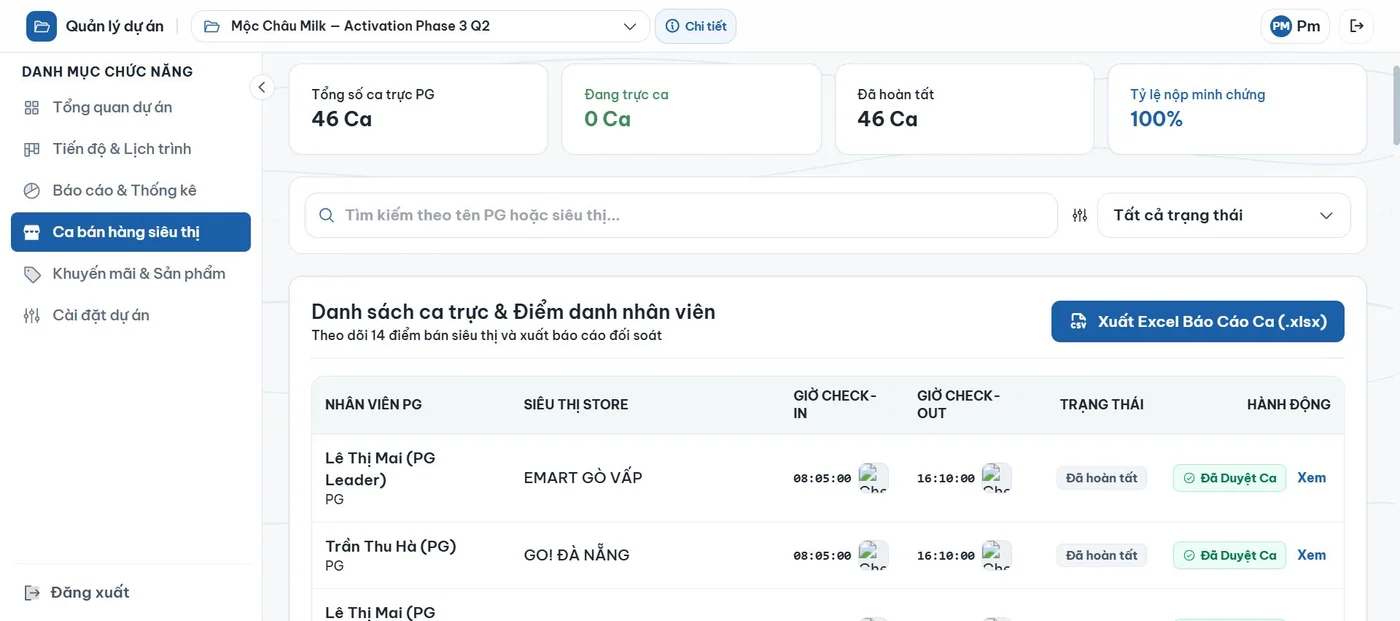Click Xem link for EMART GÒ VẤP row
Screen dimensions: 1400x621
point(1311,478)
